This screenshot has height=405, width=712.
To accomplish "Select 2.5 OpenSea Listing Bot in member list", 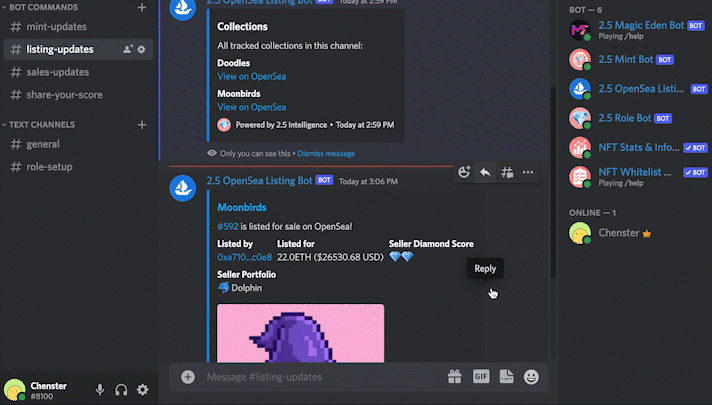I will coord(636,89).
